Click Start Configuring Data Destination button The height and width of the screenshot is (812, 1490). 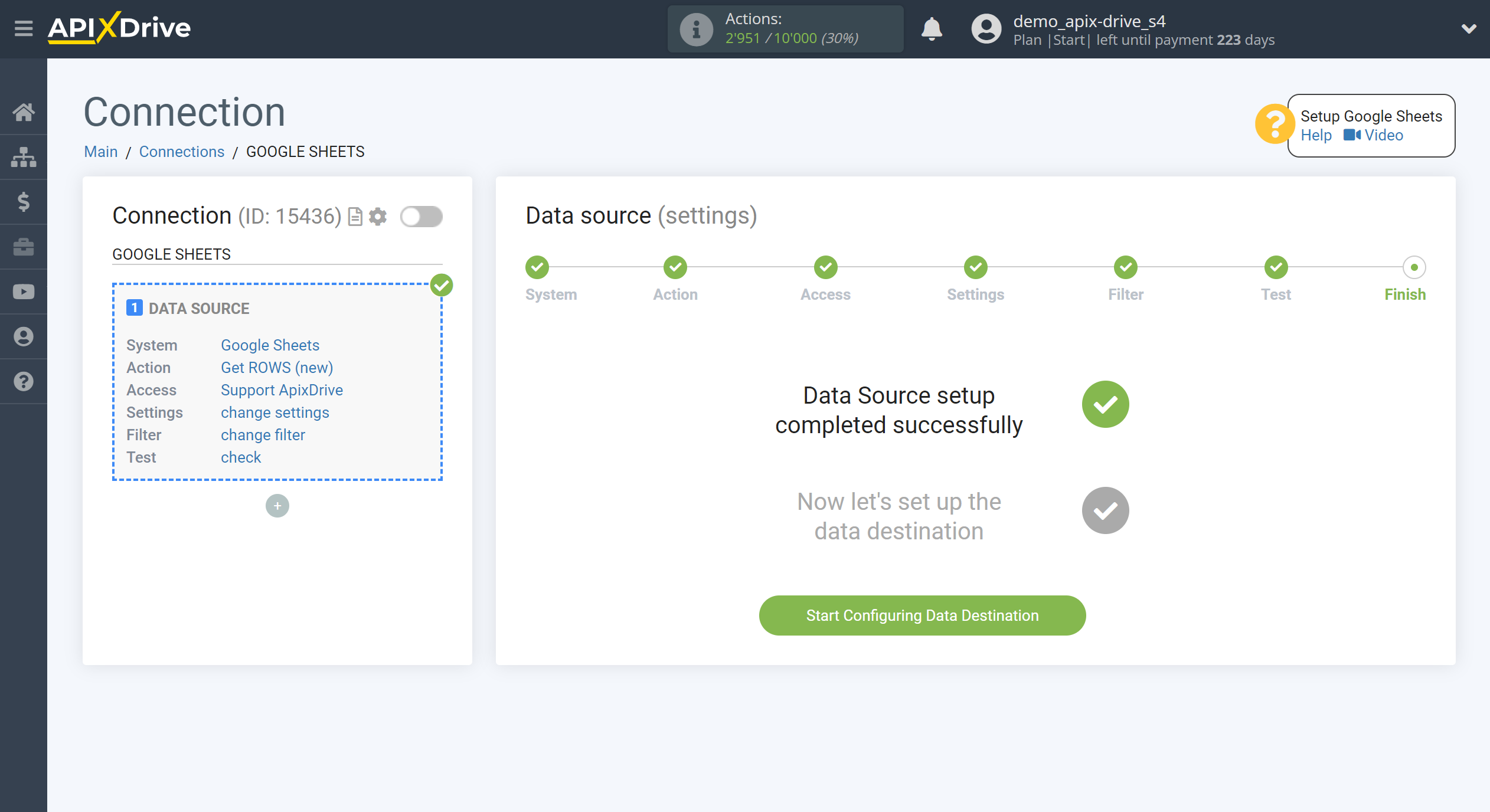click(x=922, y=615)
